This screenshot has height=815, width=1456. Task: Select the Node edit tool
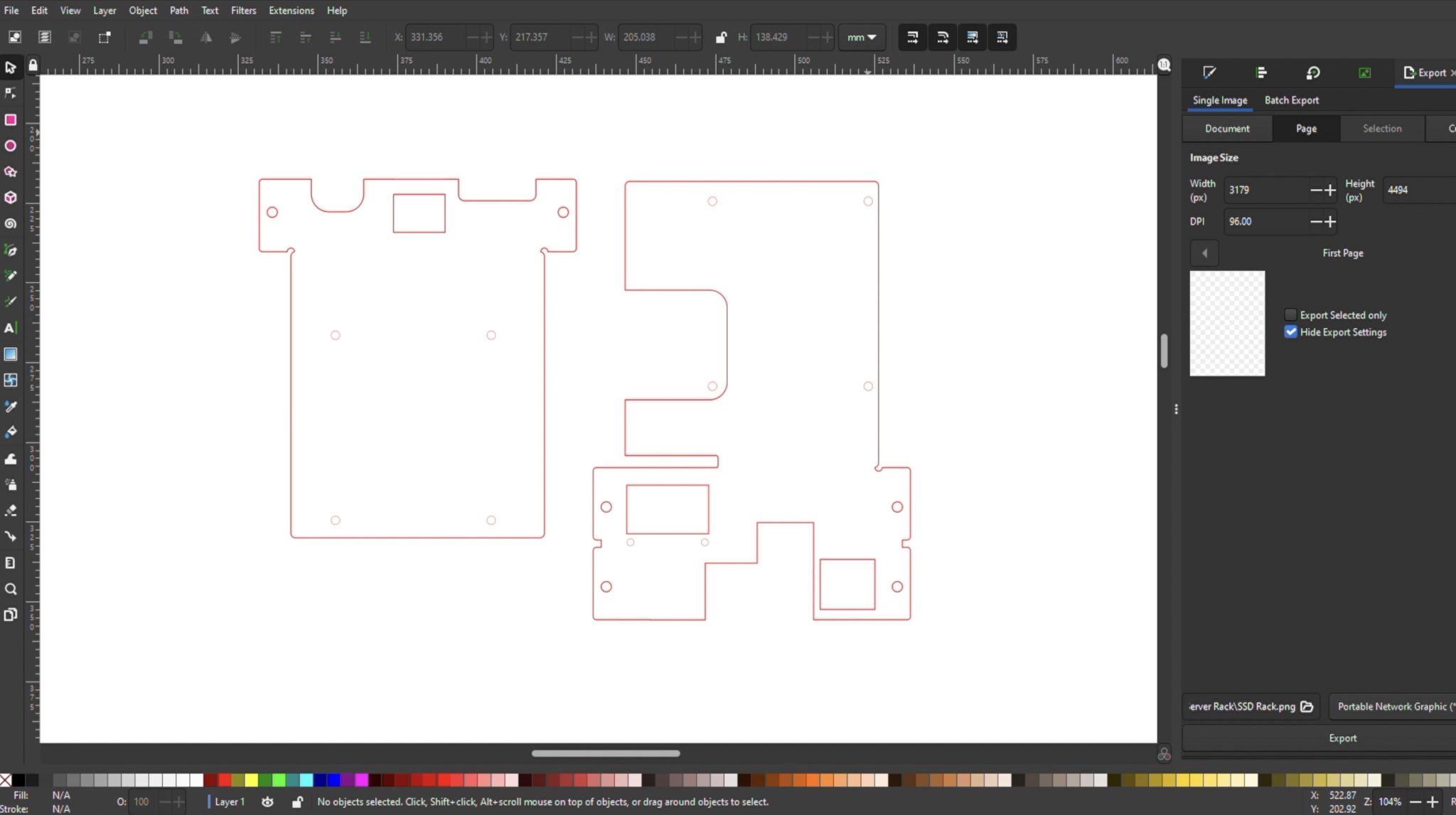[11, 93]
